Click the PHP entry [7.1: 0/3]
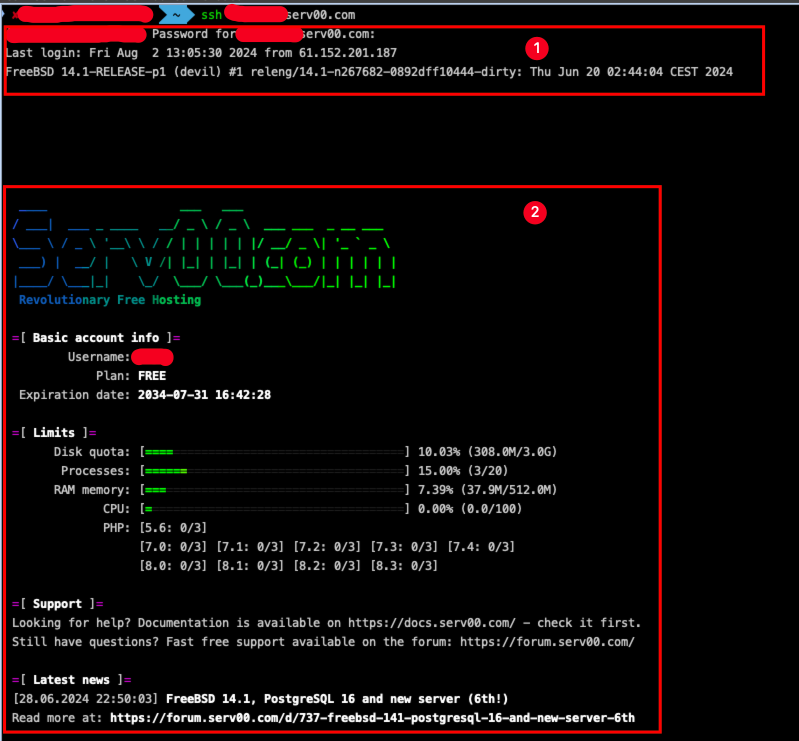Viewport: 799px width, 741px height. [250, 547]
